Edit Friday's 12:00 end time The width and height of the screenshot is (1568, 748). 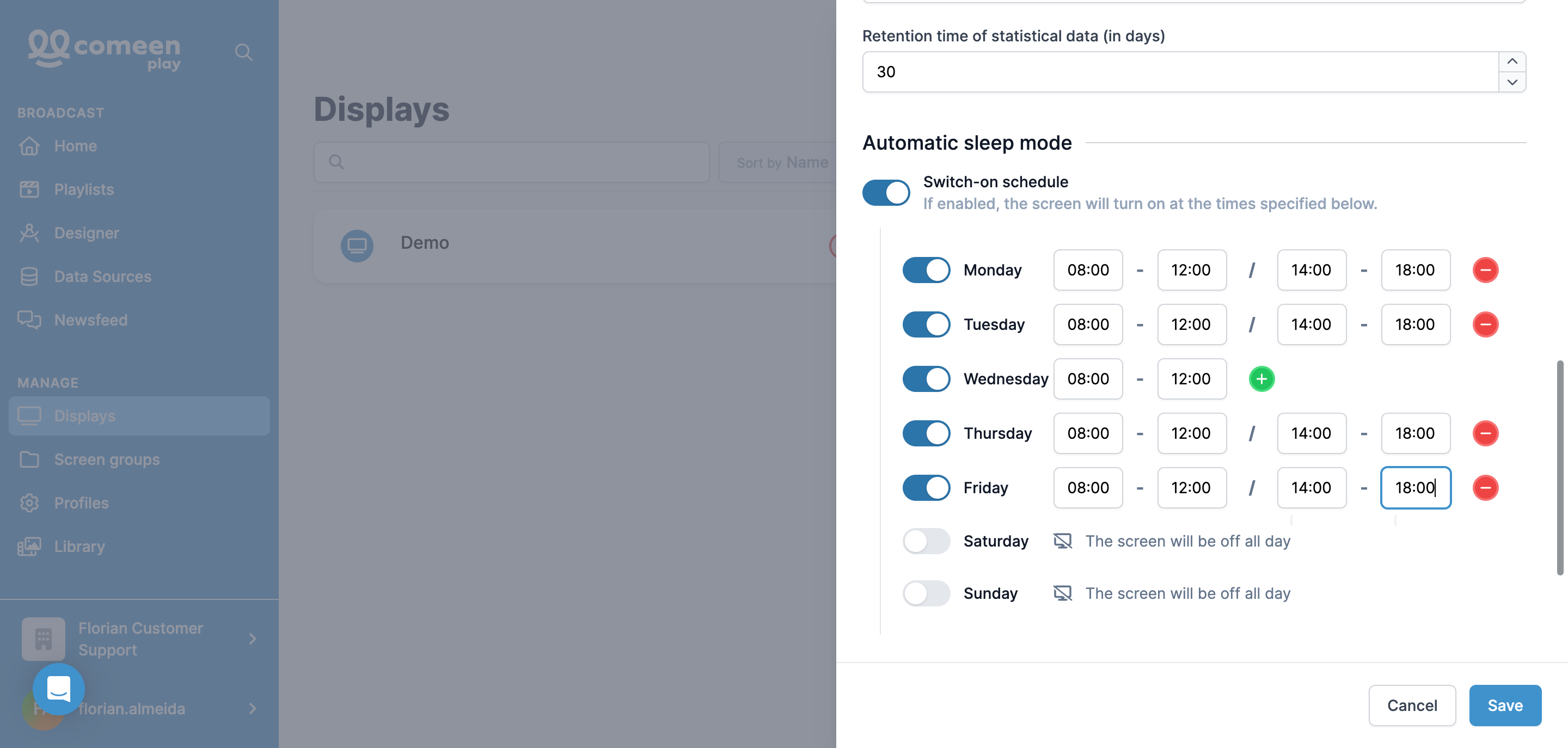(1191, 488)
